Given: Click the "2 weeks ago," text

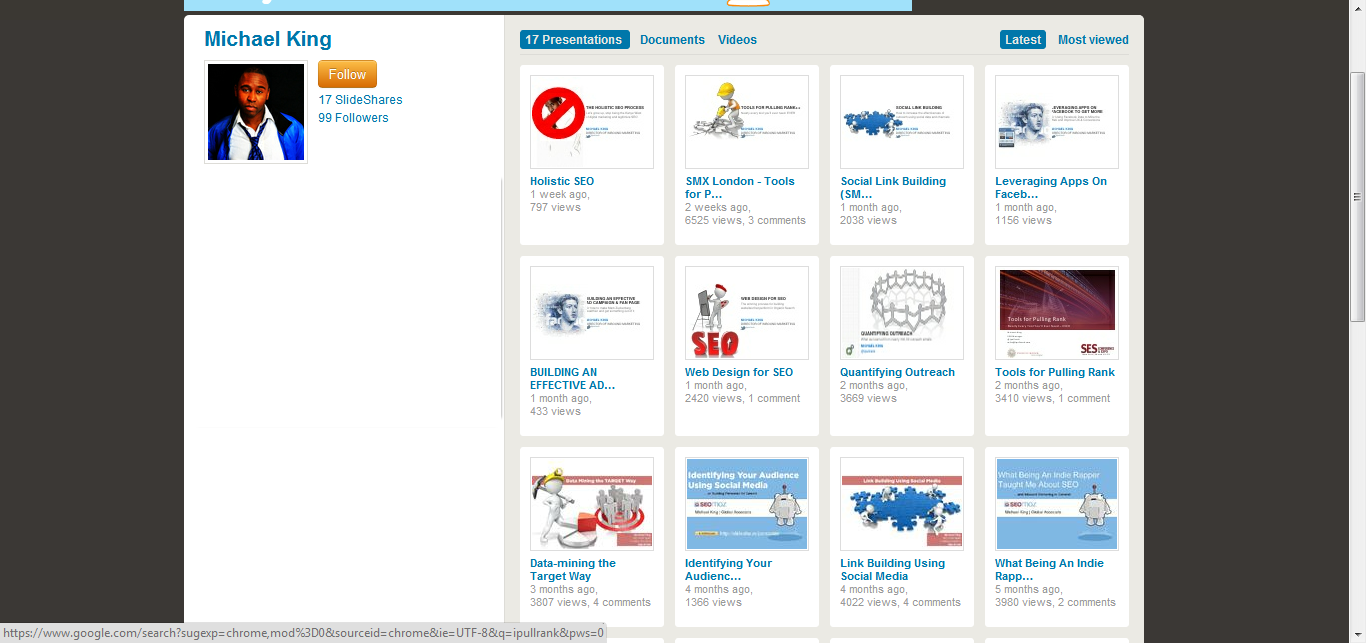Looking at the screenshot, I should (x=718, y=208).
